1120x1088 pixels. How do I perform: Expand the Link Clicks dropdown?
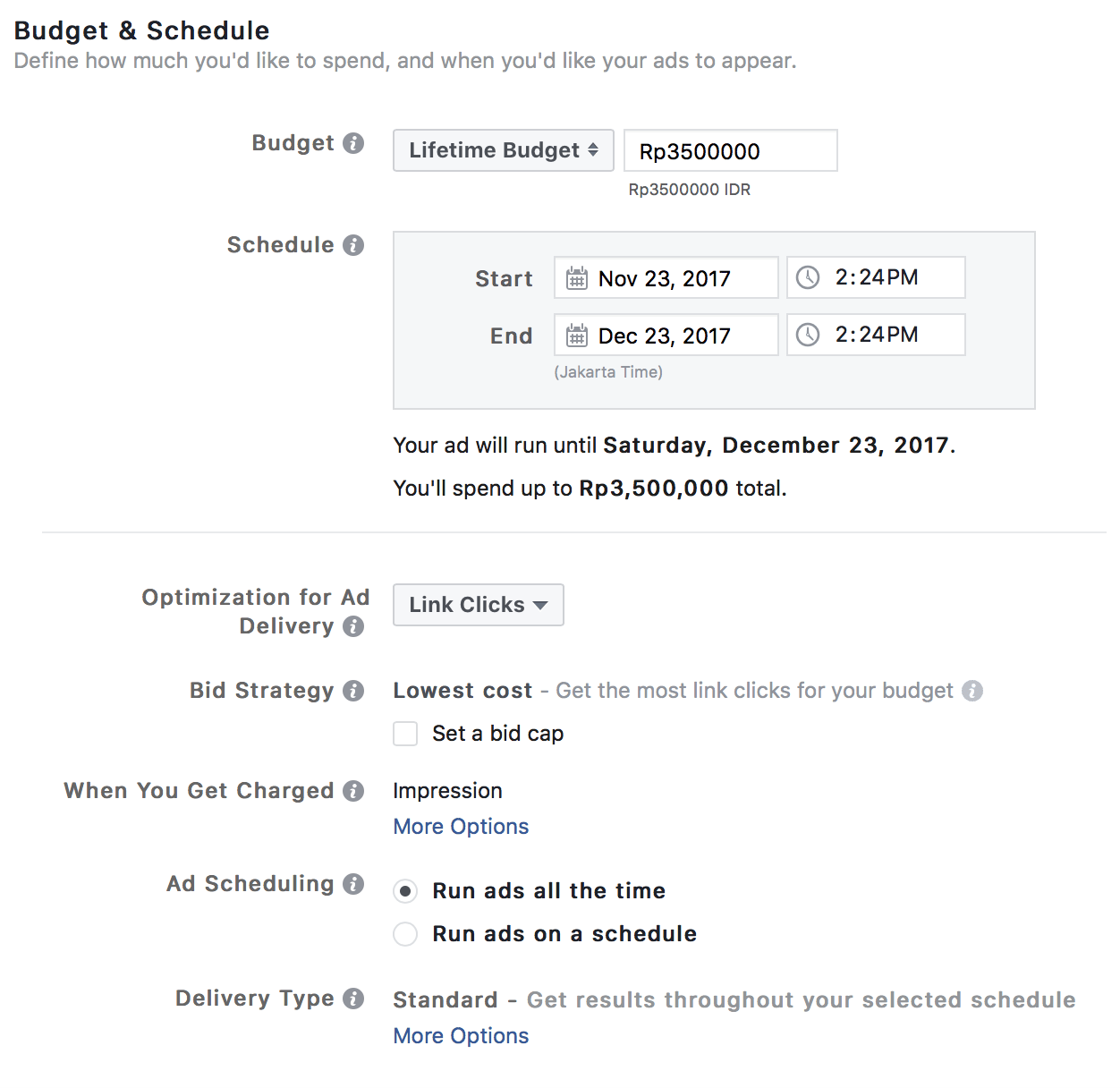pyautogui.click(x=479, y=605)
